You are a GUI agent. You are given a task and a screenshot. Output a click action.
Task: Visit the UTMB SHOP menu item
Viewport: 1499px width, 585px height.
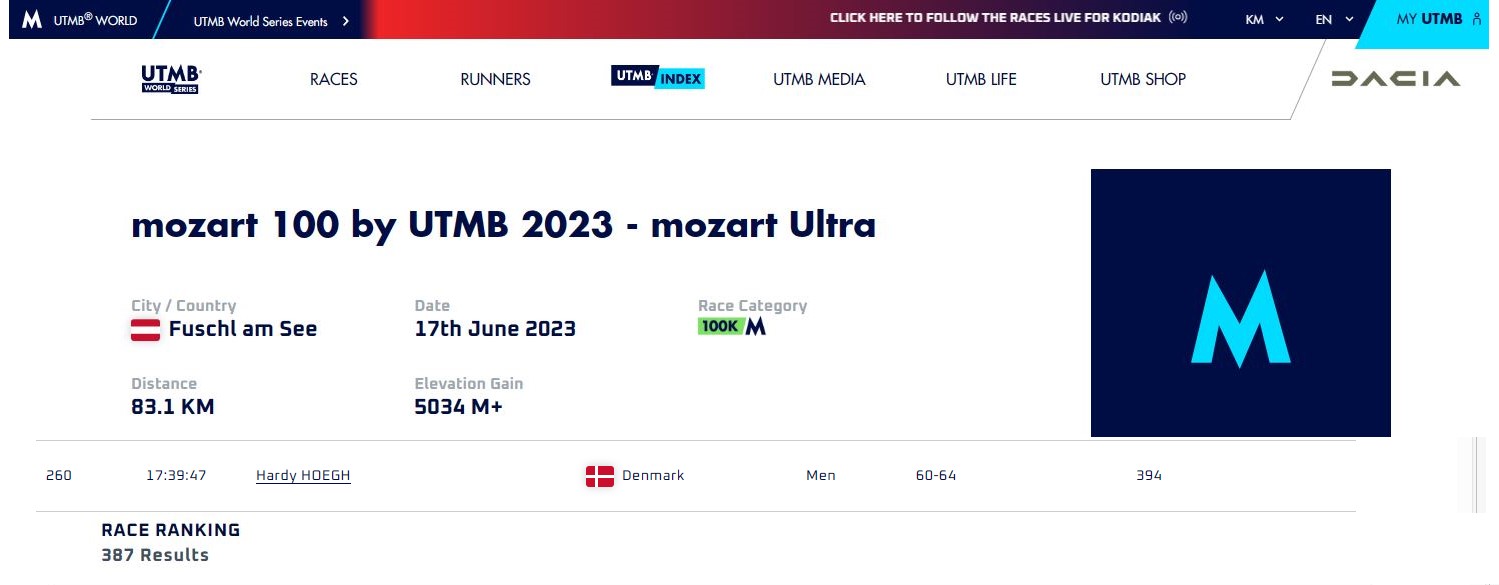point(1142,79)
